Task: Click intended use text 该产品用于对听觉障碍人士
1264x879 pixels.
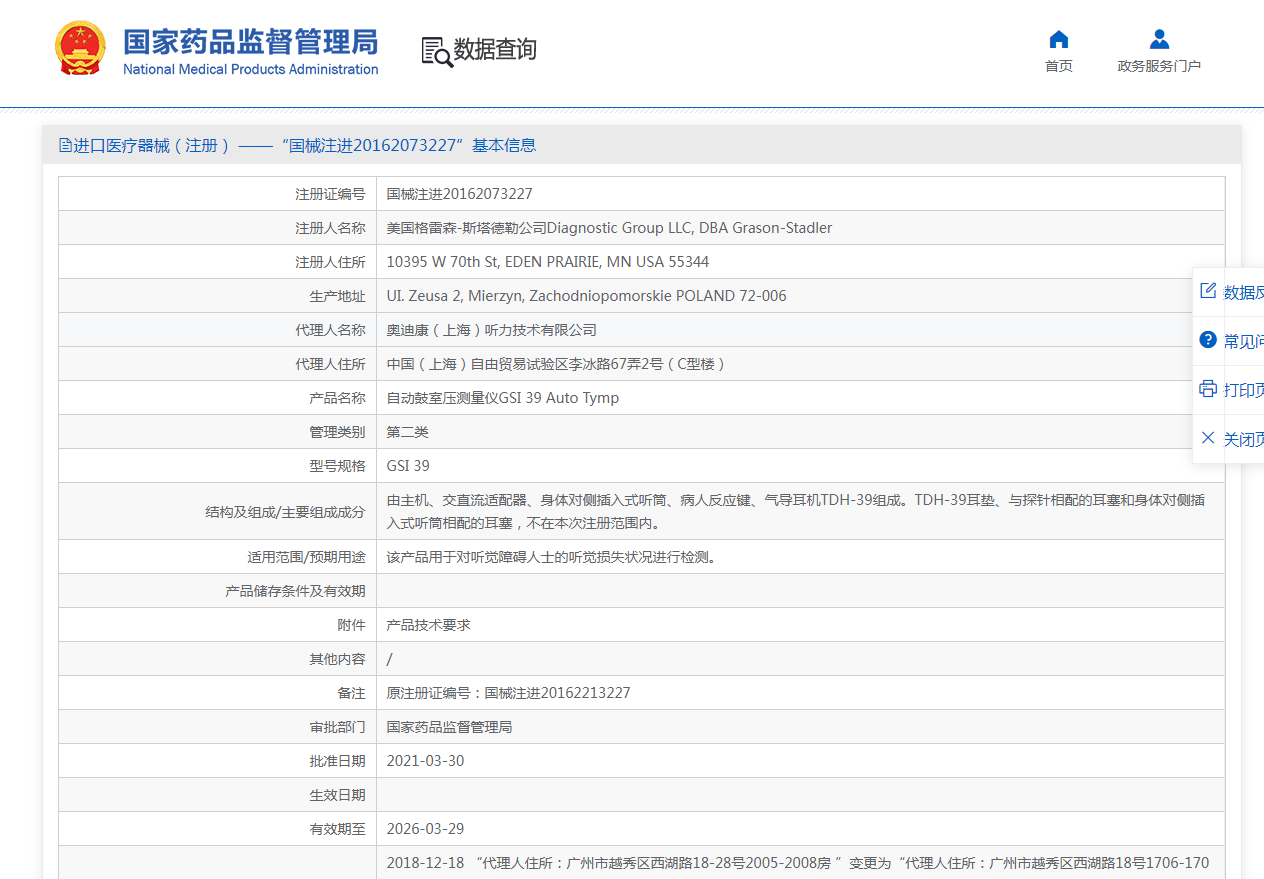Action: pyautogui.click(x=552, y=557)
